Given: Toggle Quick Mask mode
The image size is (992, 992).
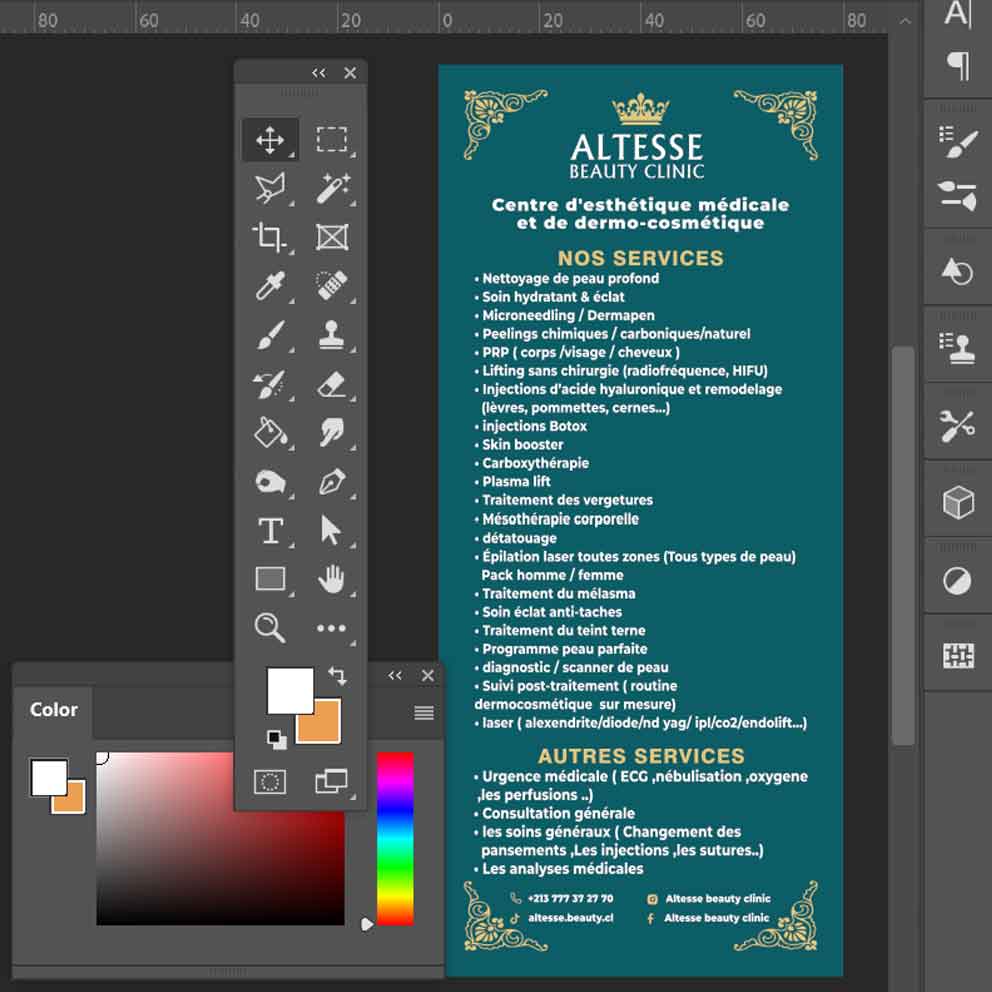Looking at the screenshot, I should [x=270, y=781].
